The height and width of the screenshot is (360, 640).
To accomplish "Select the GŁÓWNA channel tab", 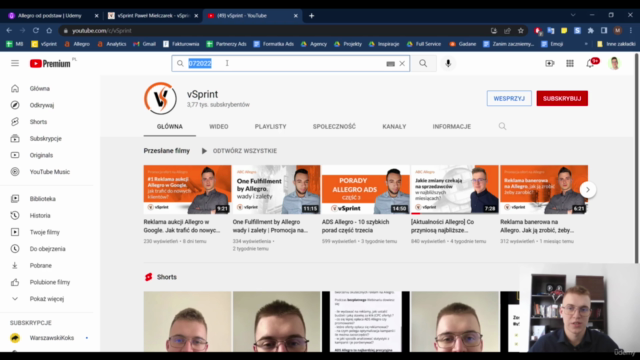I will point(170,127).
